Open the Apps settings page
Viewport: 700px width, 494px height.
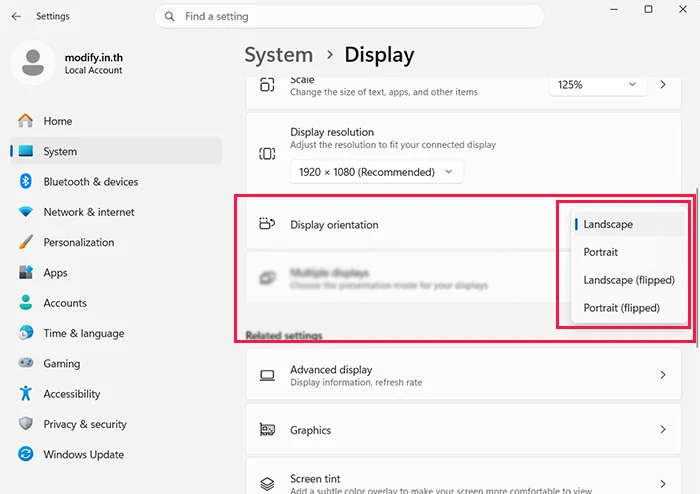pos(116,273)
